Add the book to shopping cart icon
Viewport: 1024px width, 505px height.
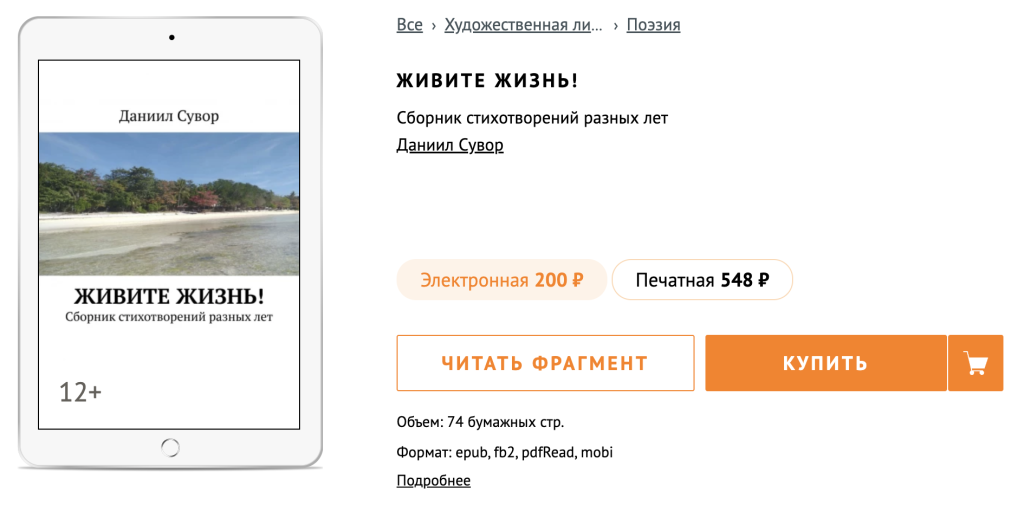pyautogui.click(x=975, y=363)
